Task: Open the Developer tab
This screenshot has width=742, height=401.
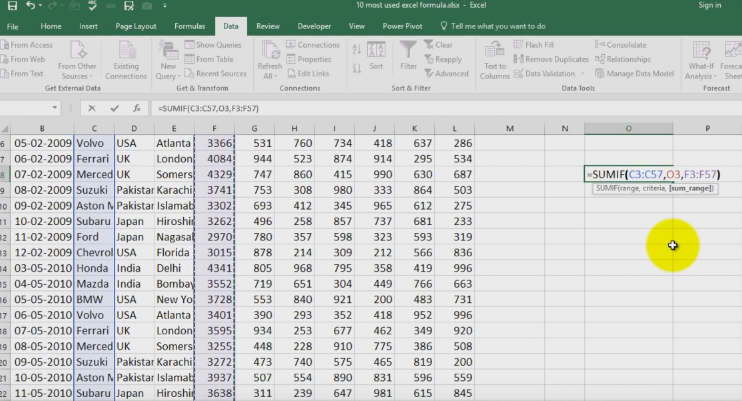Action: pos(314,27)
